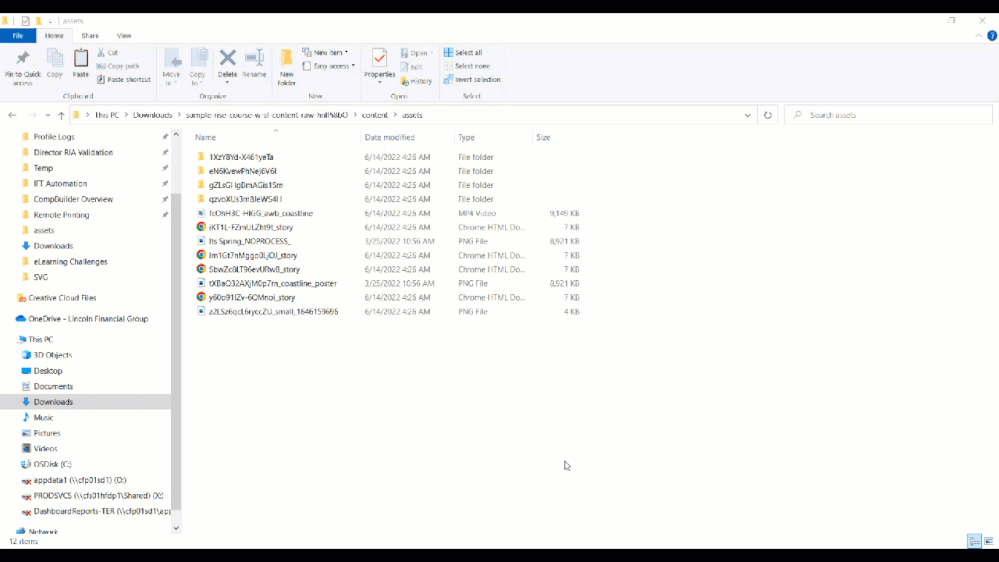Click Copy path command
This screenshot has width=999, height=562.
(118, 66)
